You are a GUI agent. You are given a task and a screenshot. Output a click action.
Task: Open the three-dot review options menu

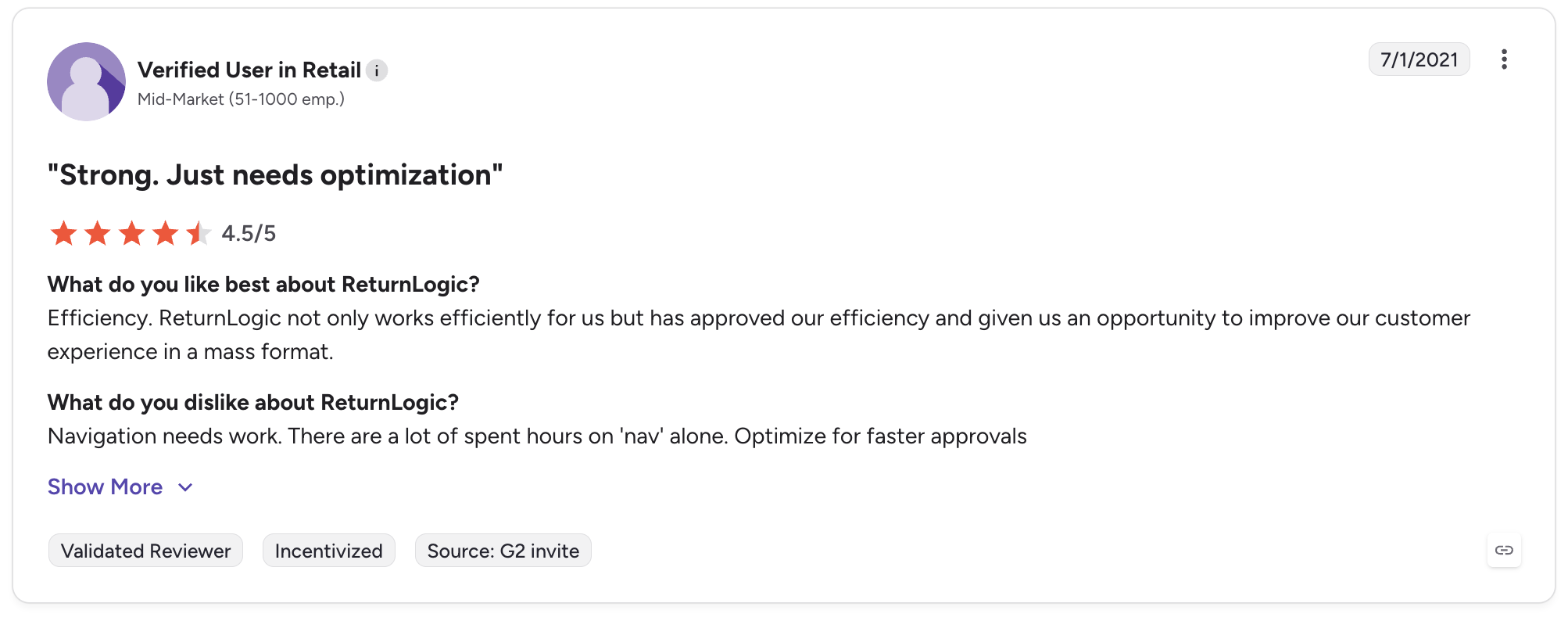coord(1504,59)
